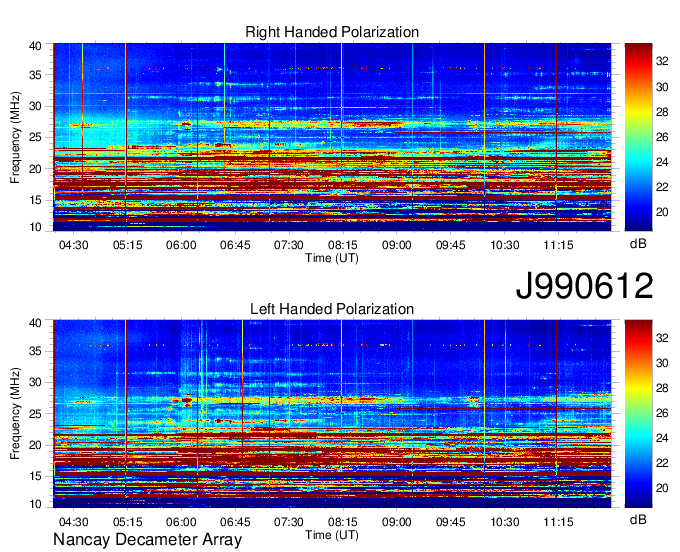Click the Left Handed Polarization title
This screenshot has height=552, width=680.
(332, 309)
